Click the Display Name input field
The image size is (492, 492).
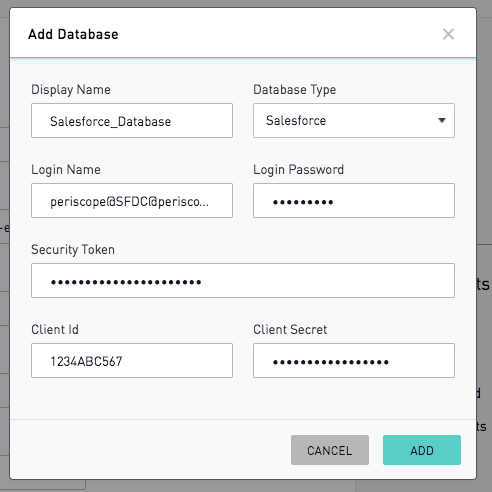point(132,120)
